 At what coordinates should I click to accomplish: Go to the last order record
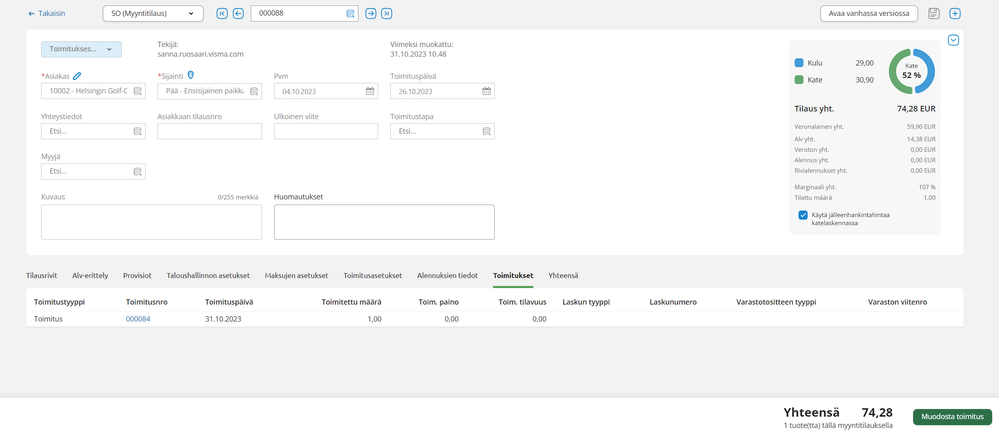[x=387, y=13]
